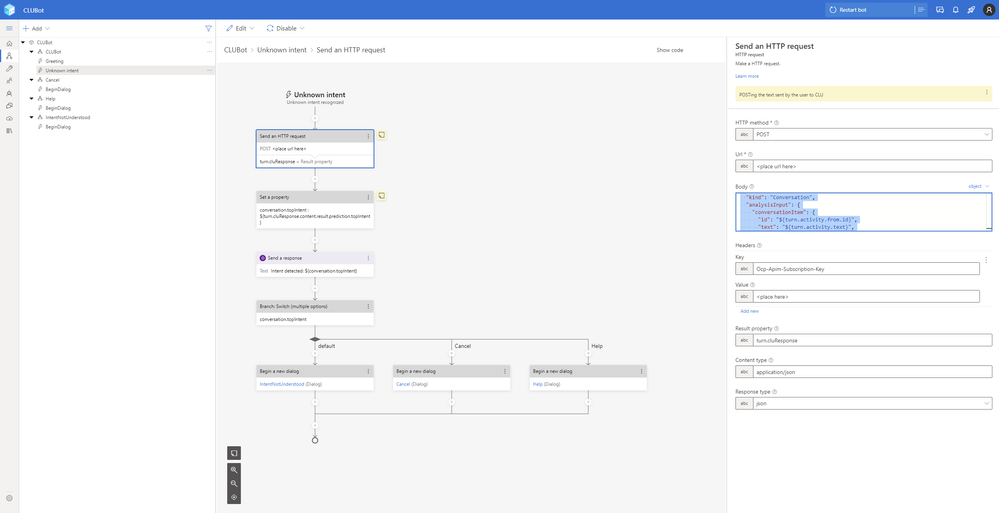Click Show code button

coord(670,50)
